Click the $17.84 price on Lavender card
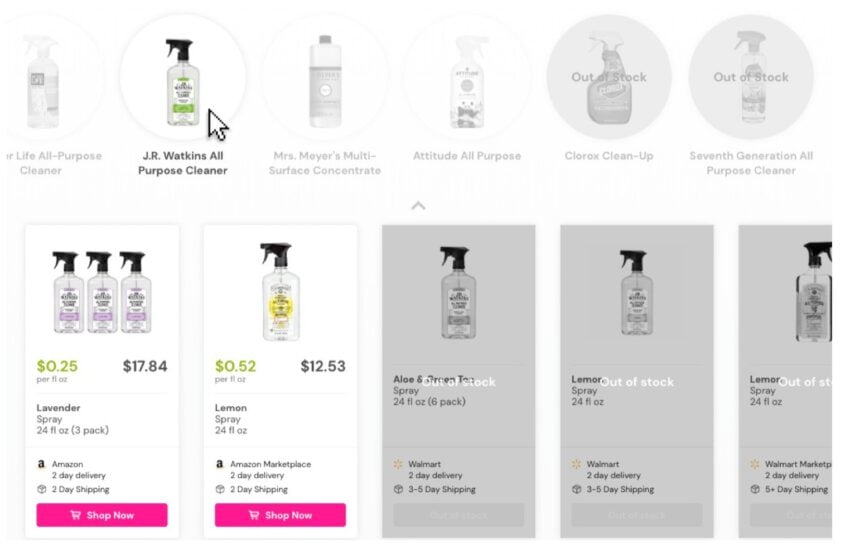The width and height of the screenshot is (850, 548). (x=145, y=366)
